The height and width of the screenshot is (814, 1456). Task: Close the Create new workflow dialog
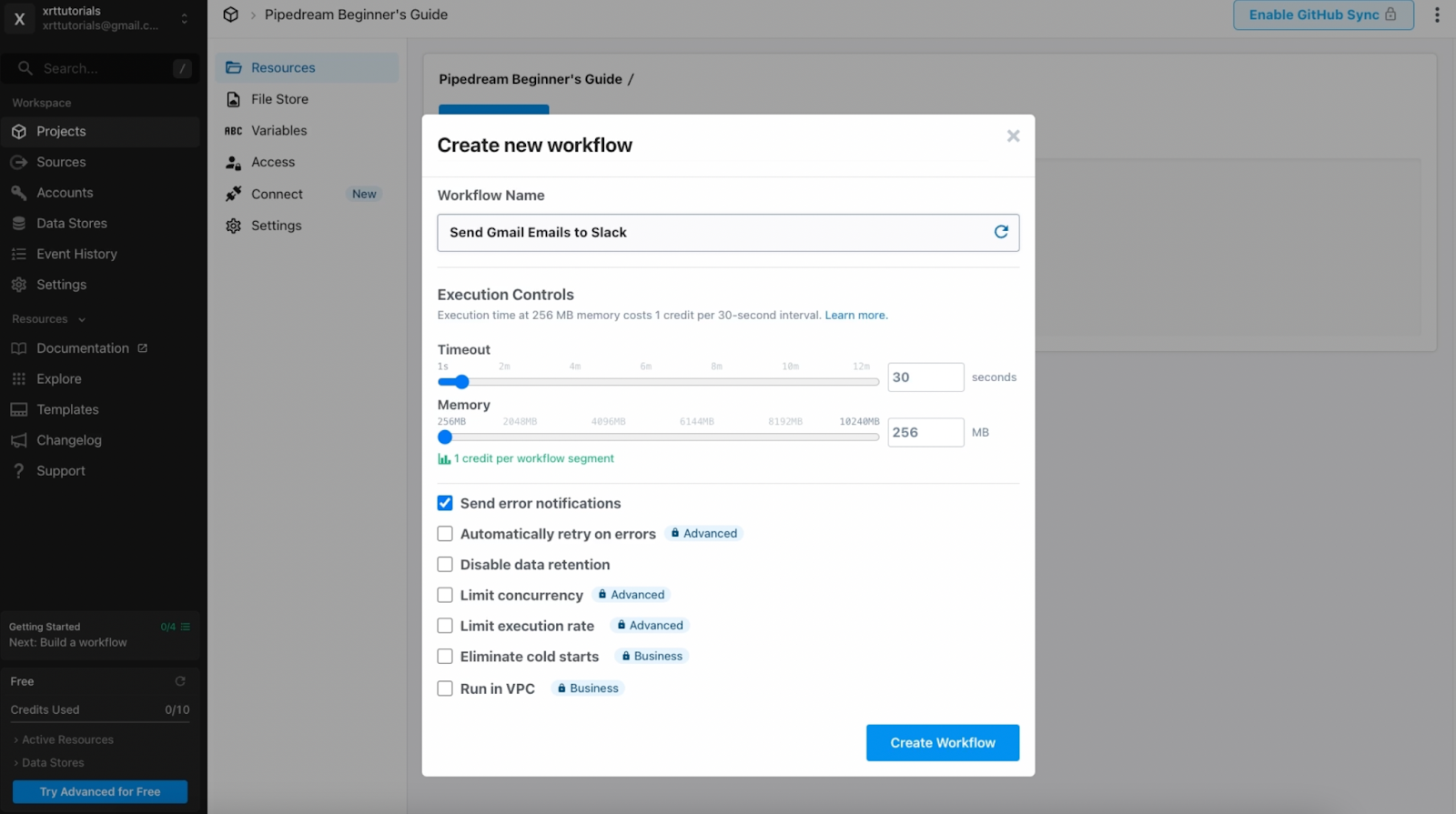click(x=1013, y=136)
